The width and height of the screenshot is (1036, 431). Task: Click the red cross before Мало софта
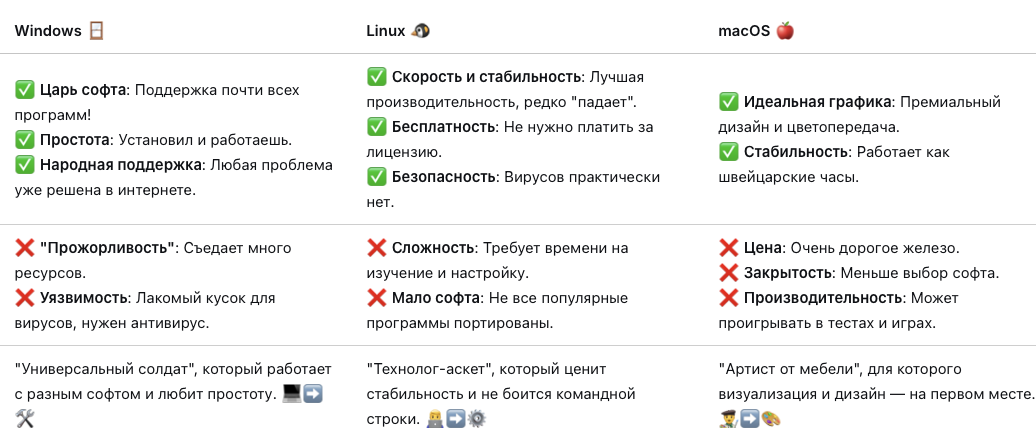377,297
